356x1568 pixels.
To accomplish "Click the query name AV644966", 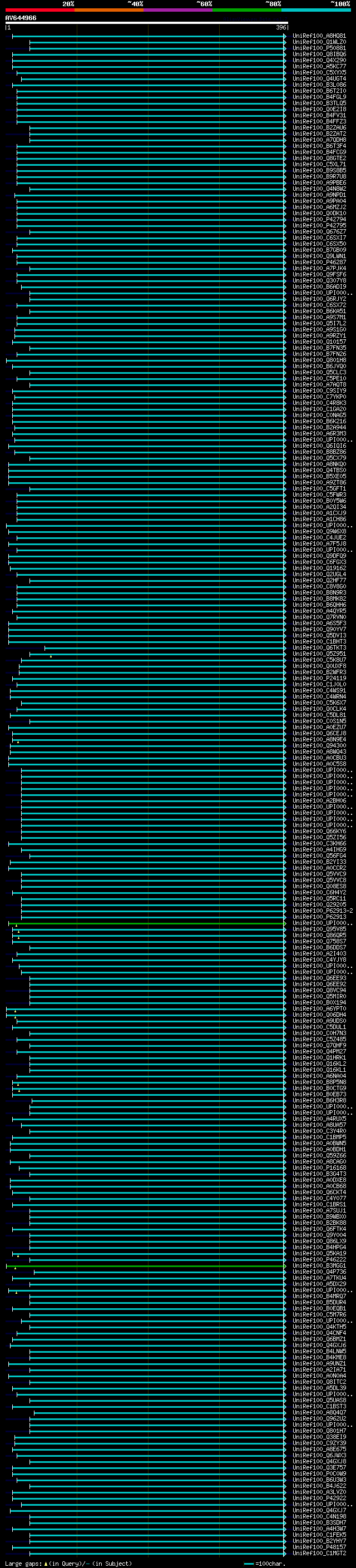I will [x=21, y=18].
